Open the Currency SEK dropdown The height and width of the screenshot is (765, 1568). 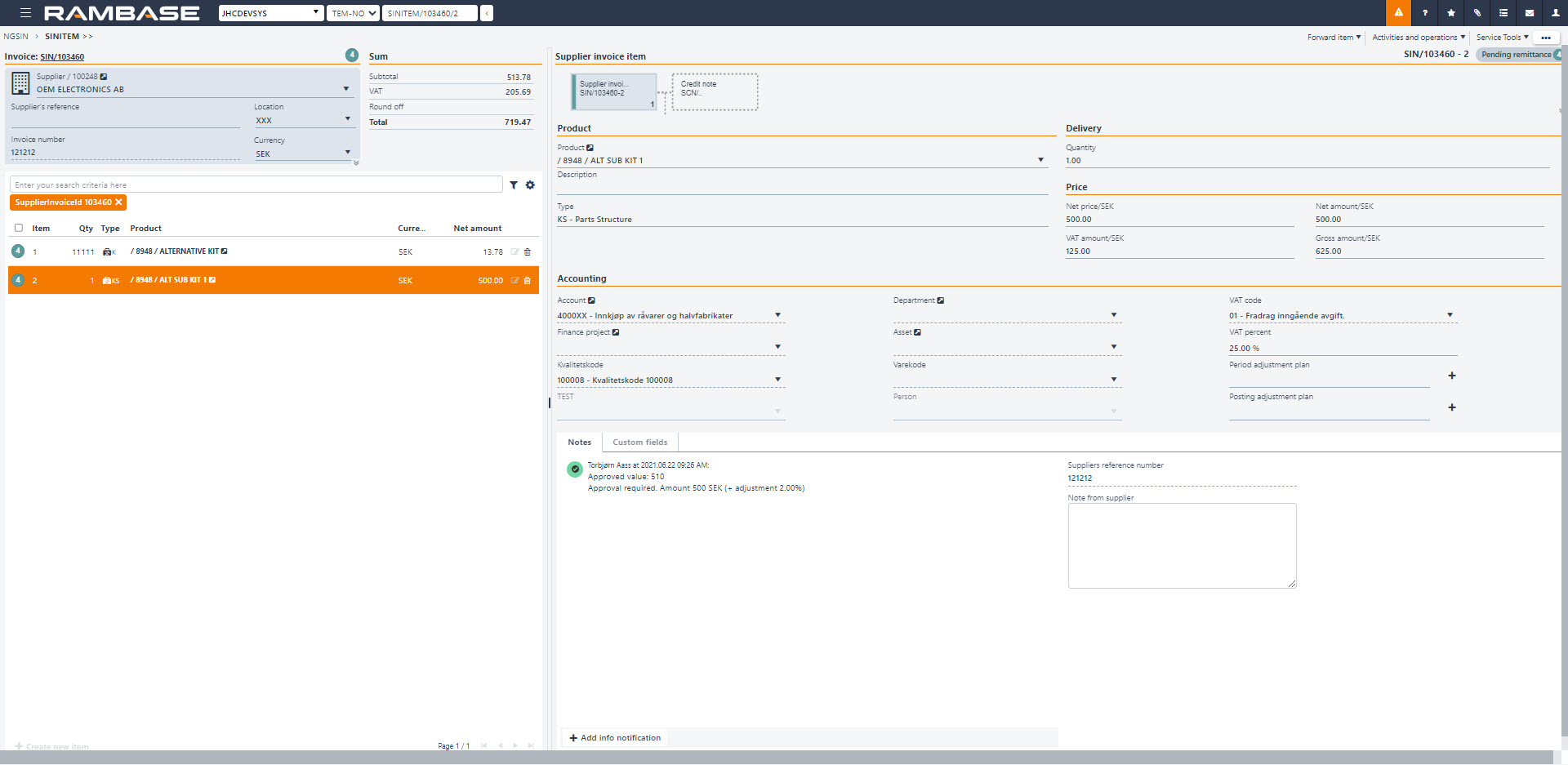pyautogui.click(x=348, y=152)
